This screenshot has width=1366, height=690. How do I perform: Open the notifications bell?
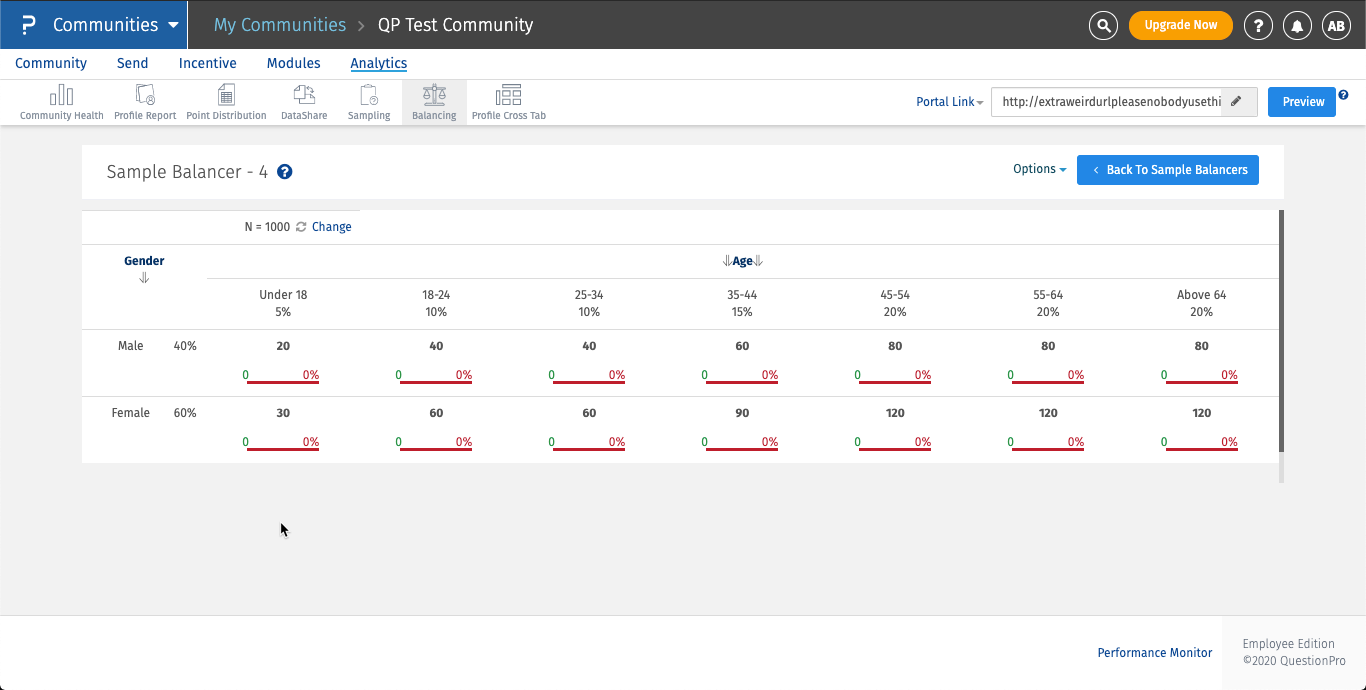pos(1298,25)
